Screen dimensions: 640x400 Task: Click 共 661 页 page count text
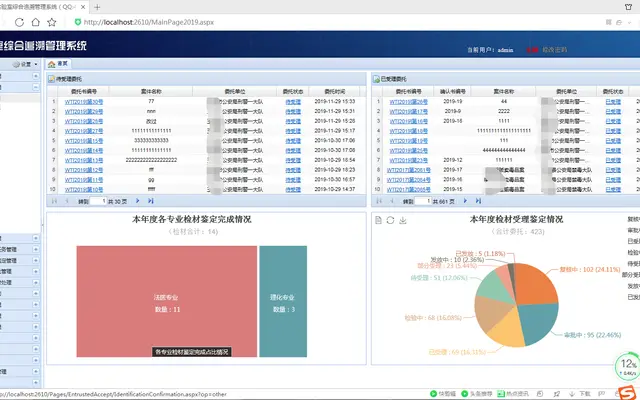coord(443,201)
